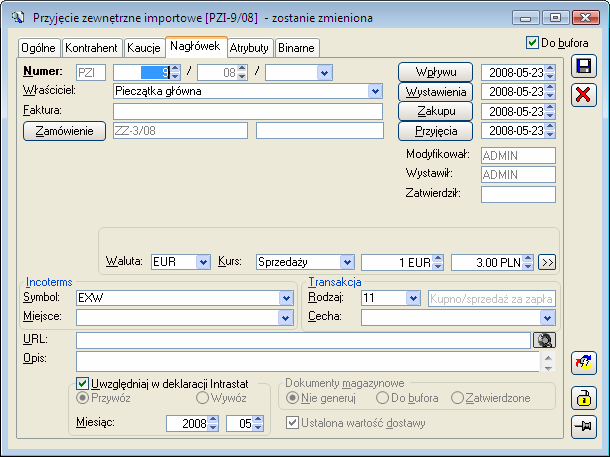The height and width of the screenshot is (457, 610).
Task: Click the empty field next to ZZ-3/08
Action: coord(320,131)
